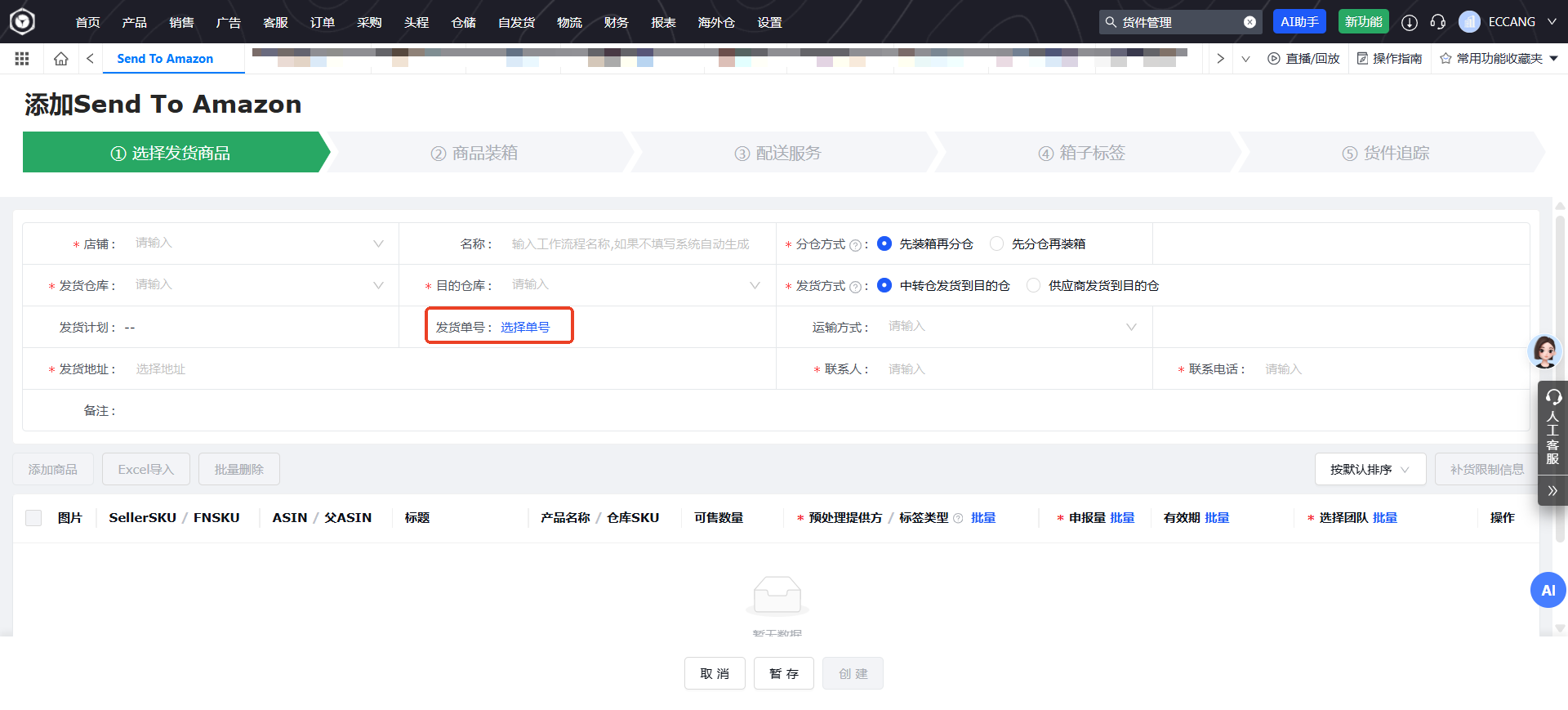The image size is (1568, 710).
Task: Open the download center icon
Action: (1410, 22)
